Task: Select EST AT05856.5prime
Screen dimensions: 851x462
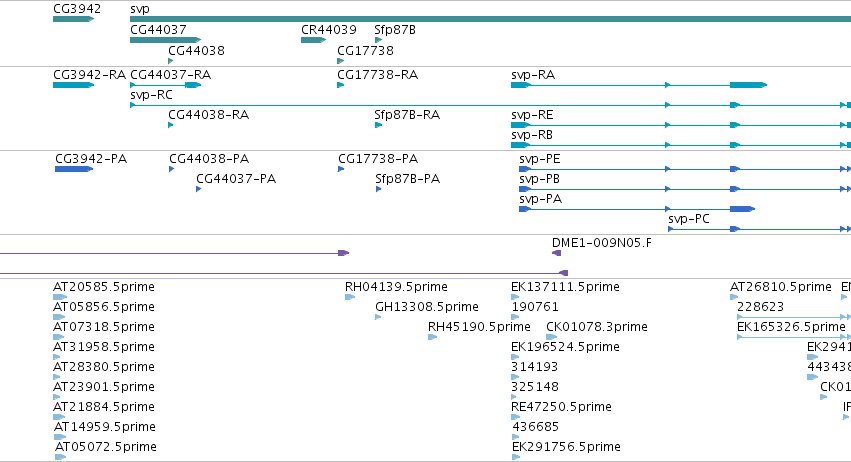Action: click(x=104, y=307)
